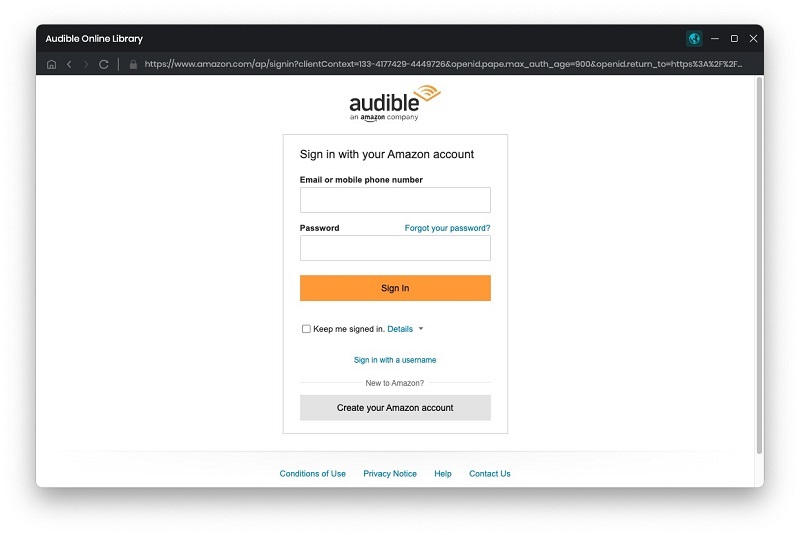This screenshot has height=535, width=800.
Task: Tick the Keep me signed in checkbox
Action: (x=306, y=329)
